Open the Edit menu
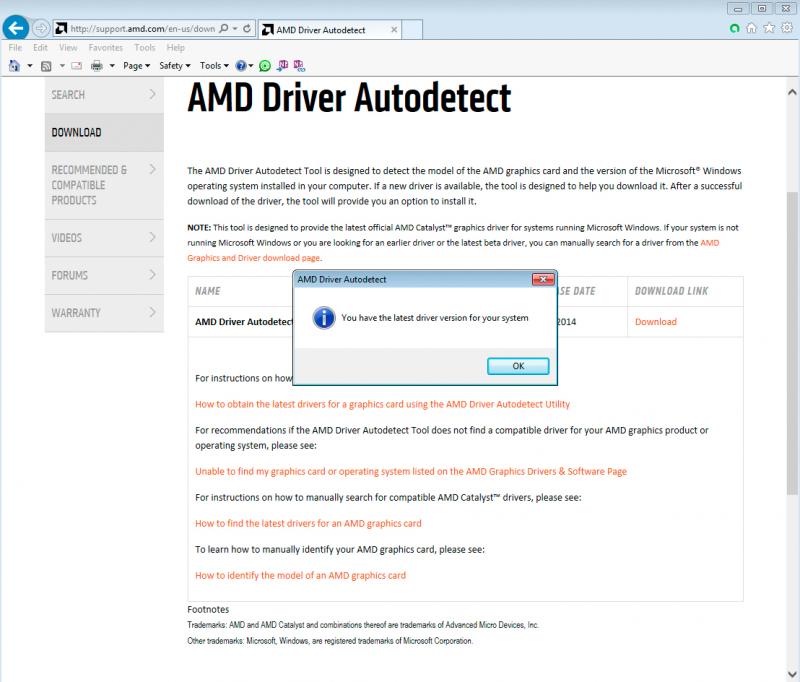This screenshot has height=682, width=800. coord(40,47)
